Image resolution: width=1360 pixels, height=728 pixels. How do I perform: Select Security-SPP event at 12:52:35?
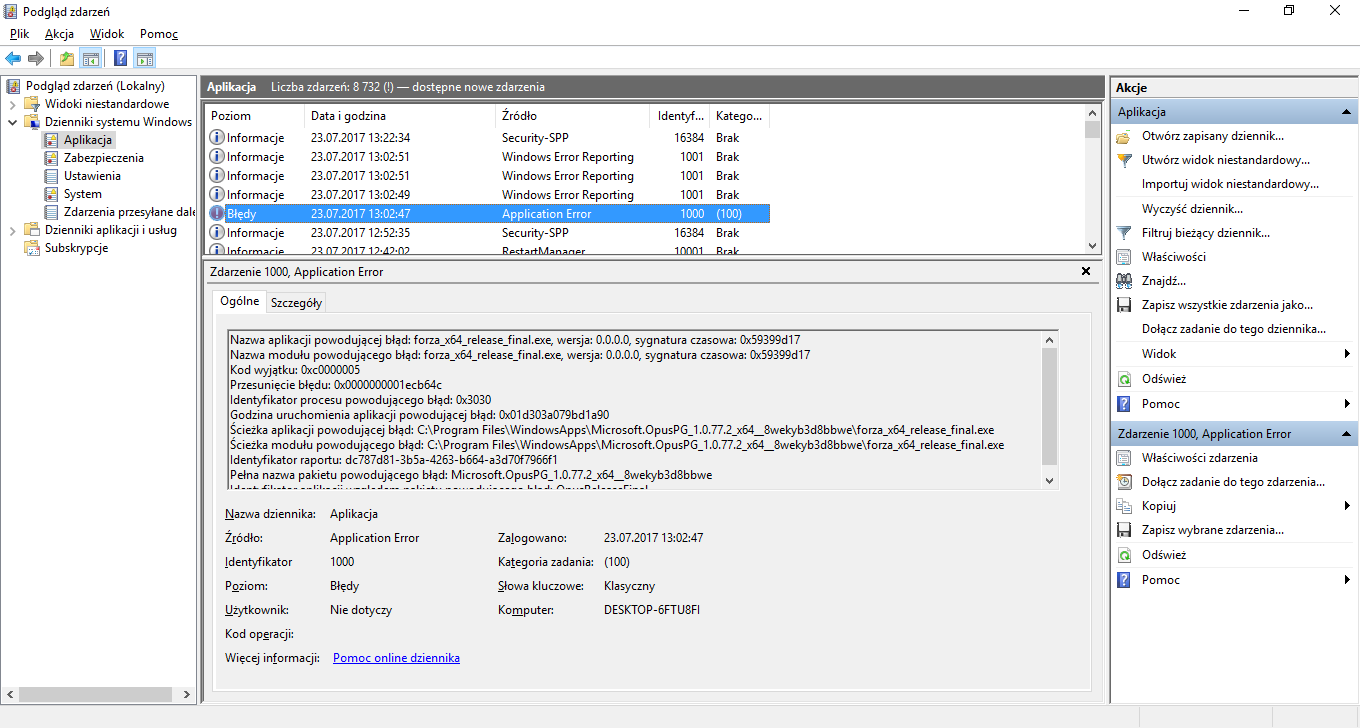coord(487,232)
